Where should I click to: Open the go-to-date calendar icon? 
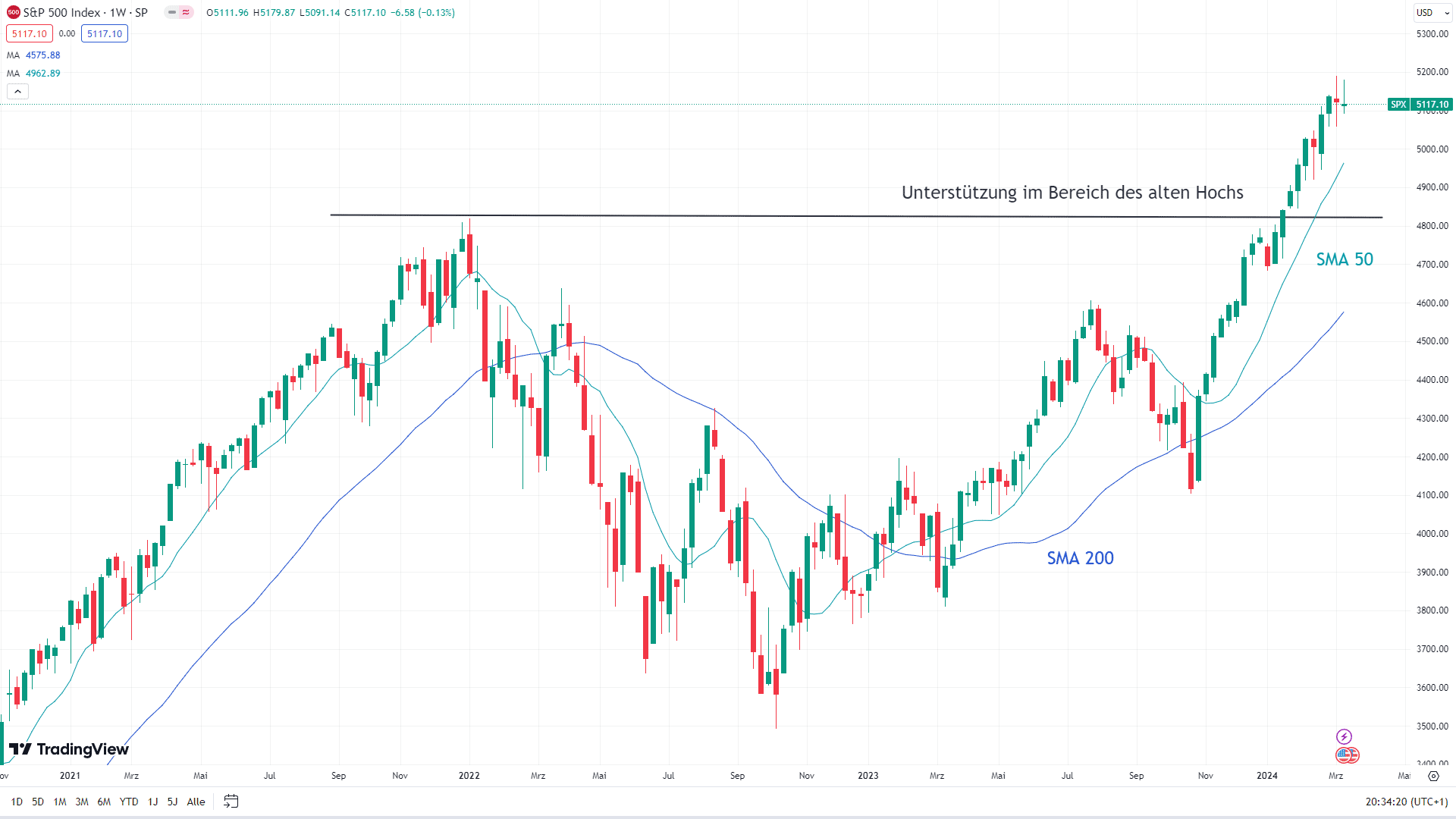(231, 802)
